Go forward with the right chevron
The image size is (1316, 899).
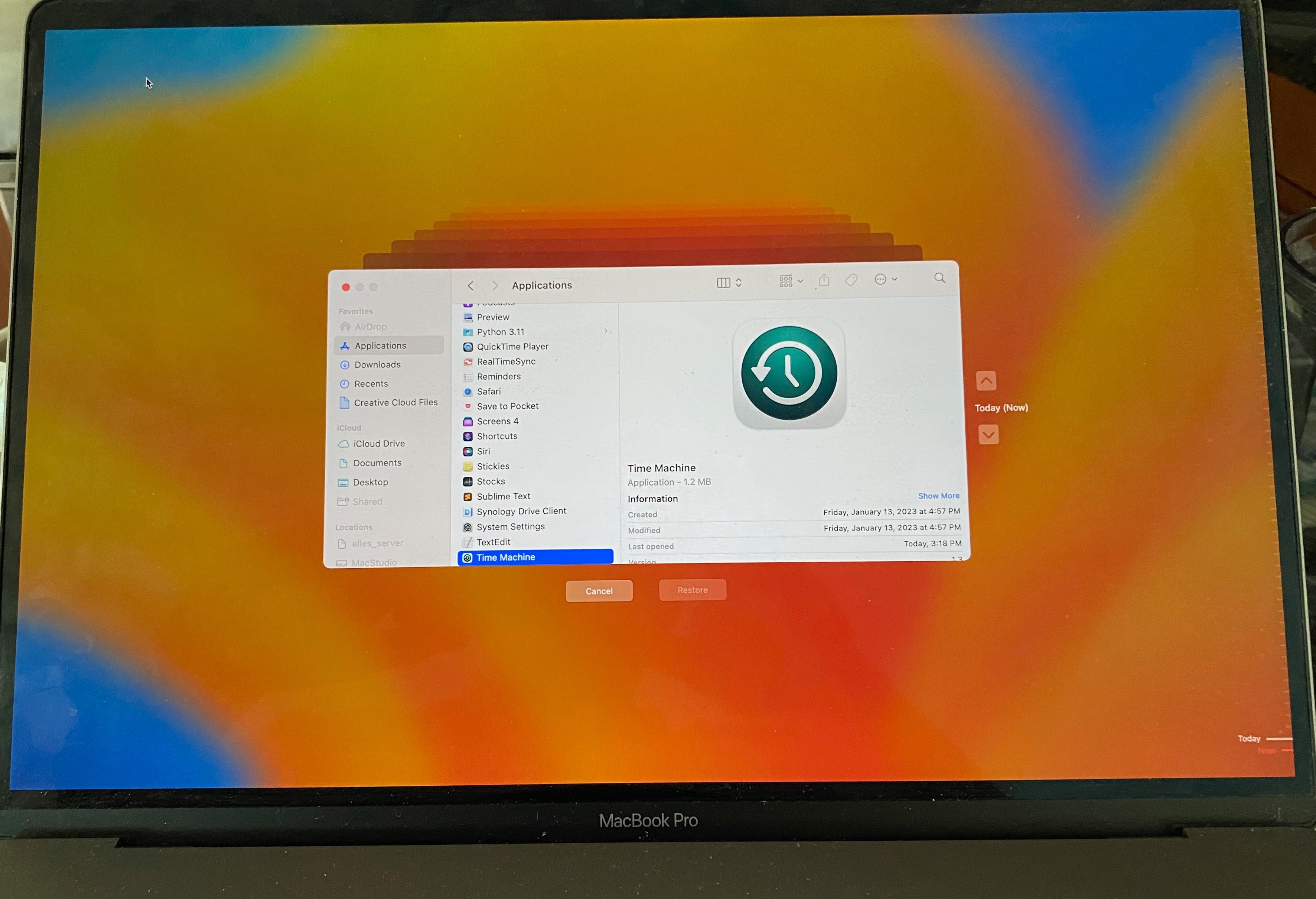click(495, 286)
